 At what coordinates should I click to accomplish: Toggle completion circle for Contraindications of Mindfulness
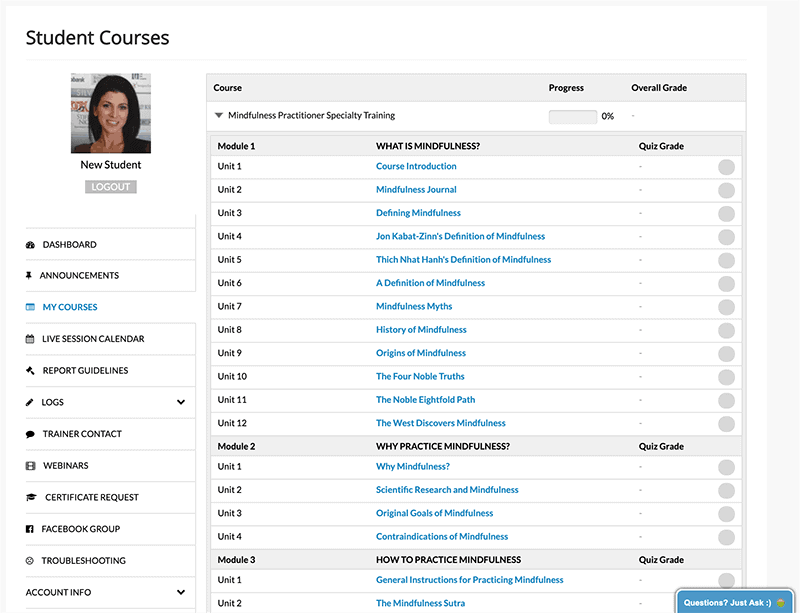[x=726, y=537]
